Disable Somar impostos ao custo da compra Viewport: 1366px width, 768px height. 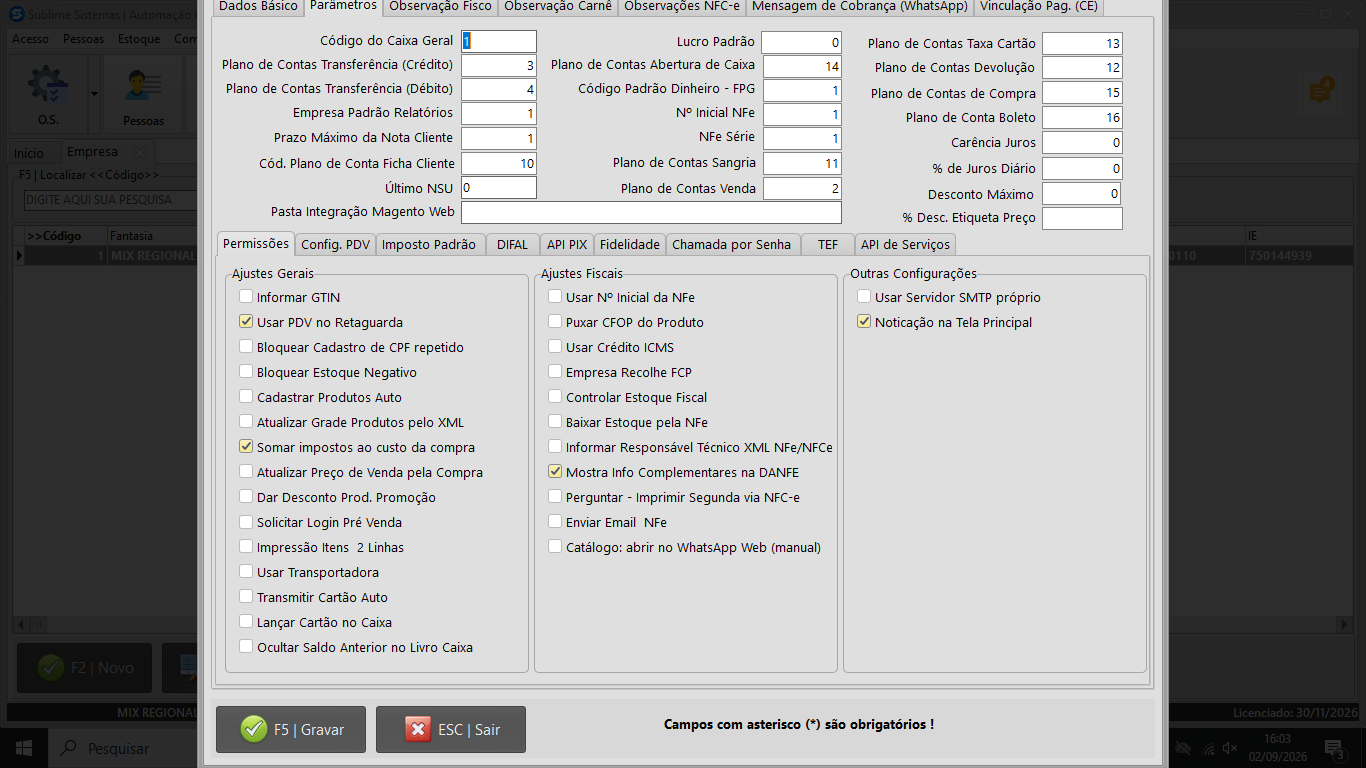tap(246, 447)
